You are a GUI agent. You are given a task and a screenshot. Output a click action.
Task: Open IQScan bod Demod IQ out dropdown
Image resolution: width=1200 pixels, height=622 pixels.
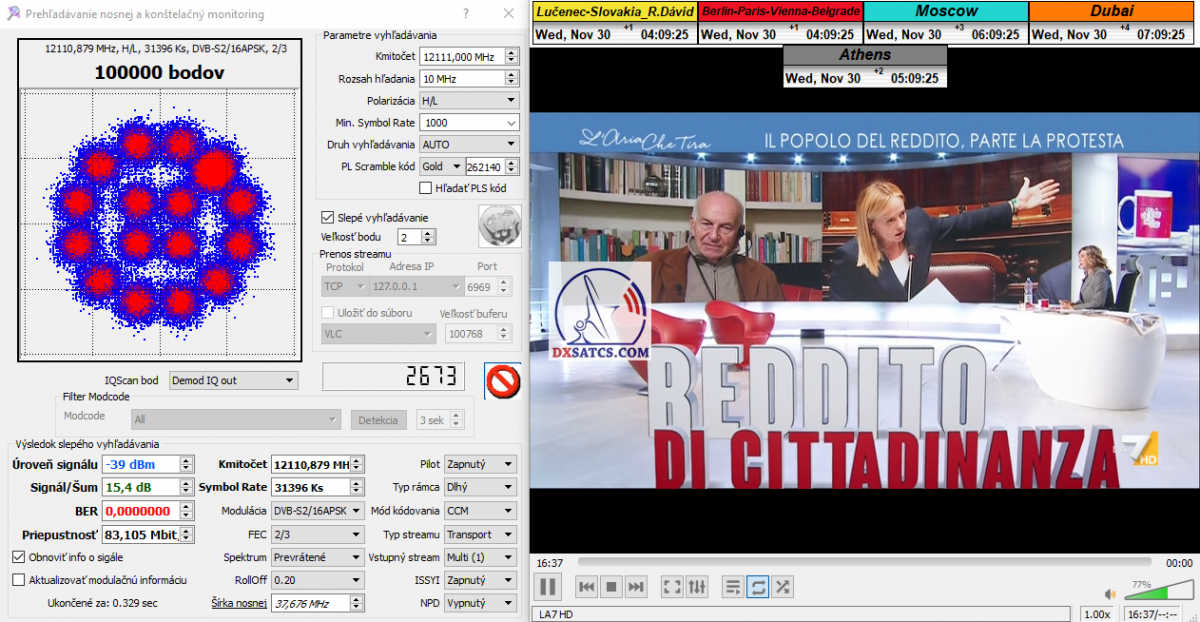233,380
